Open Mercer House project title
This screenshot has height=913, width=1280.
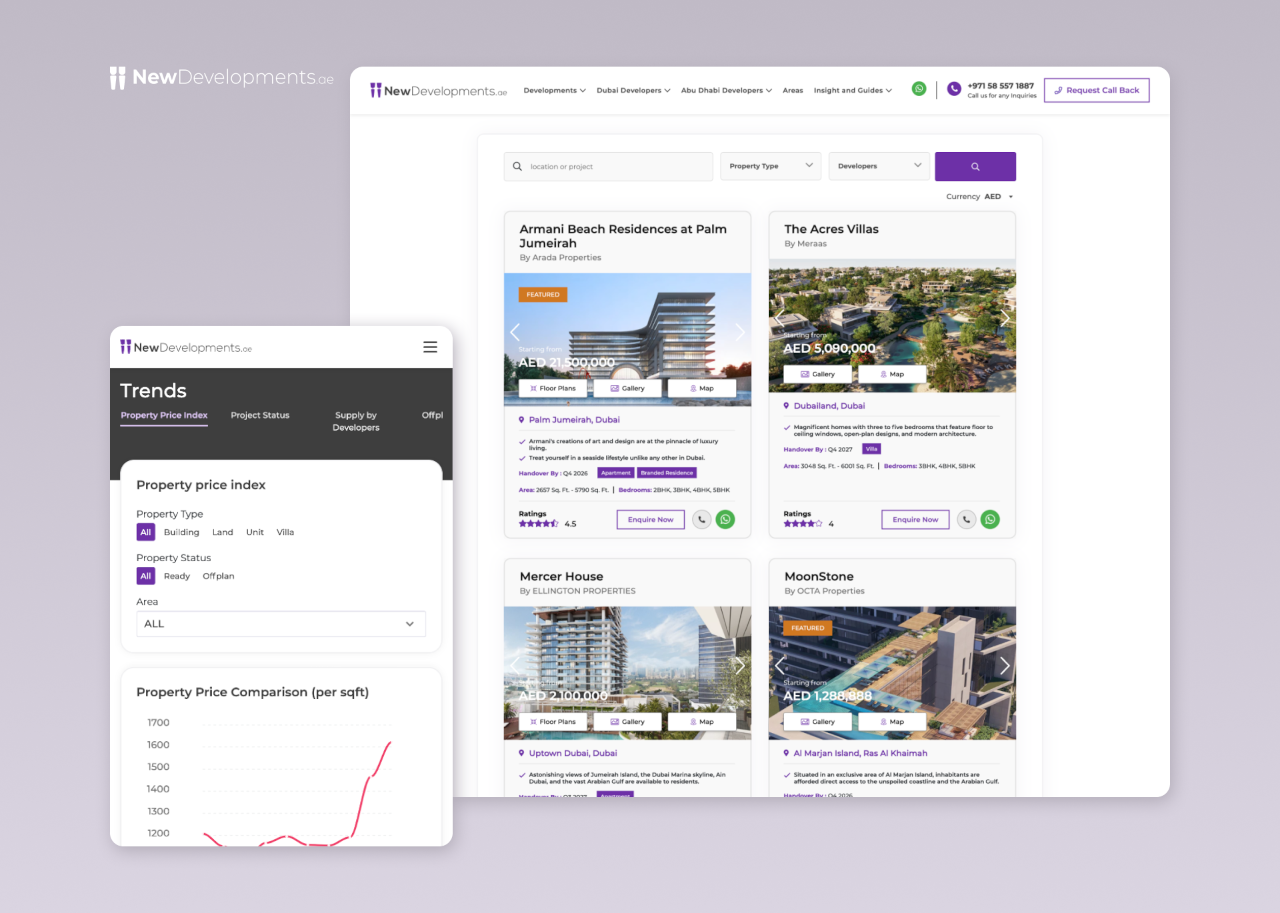pos(561,577)
